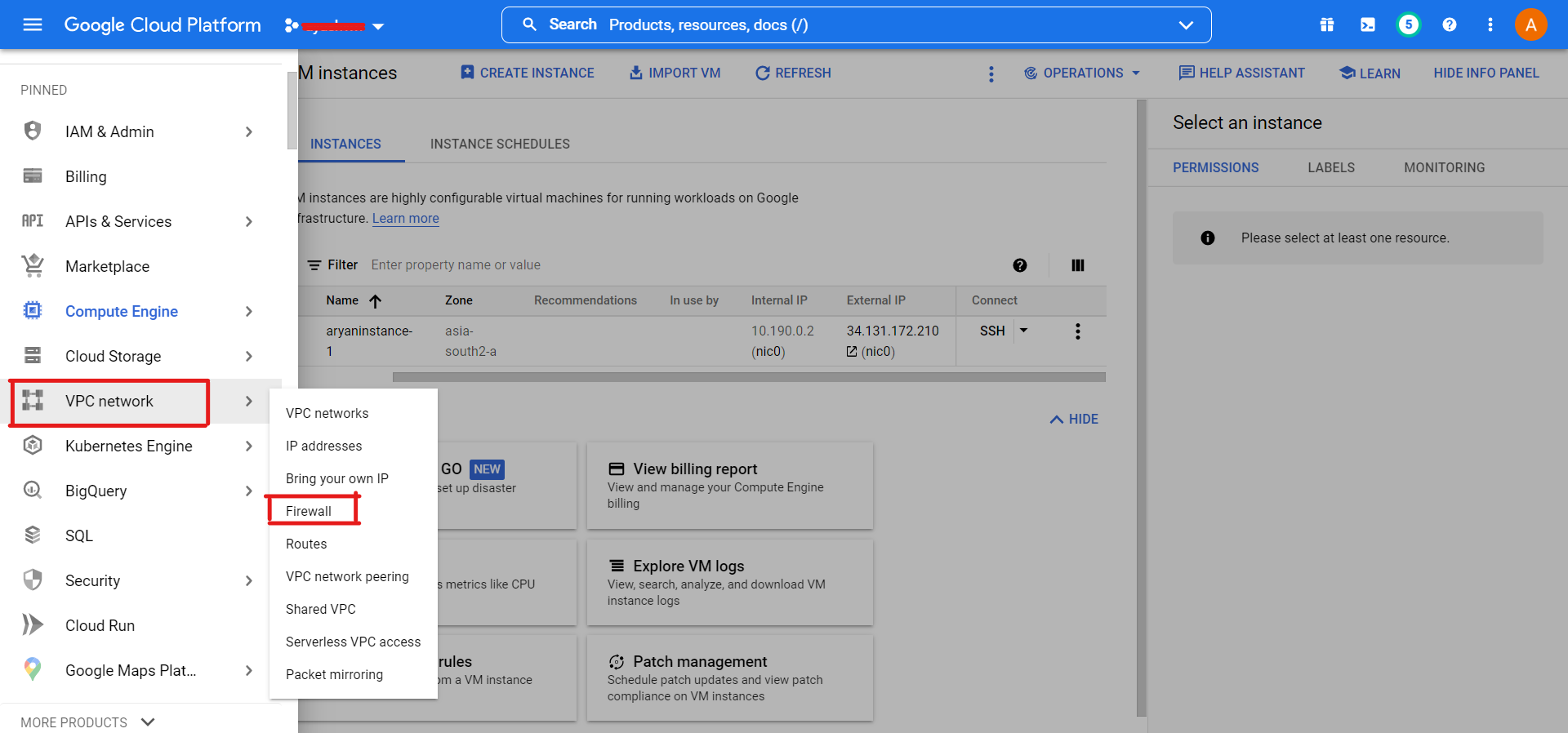Screen dimensions: 1568x733
Task: Open the account avatar A
Action: click(1531, 24)
